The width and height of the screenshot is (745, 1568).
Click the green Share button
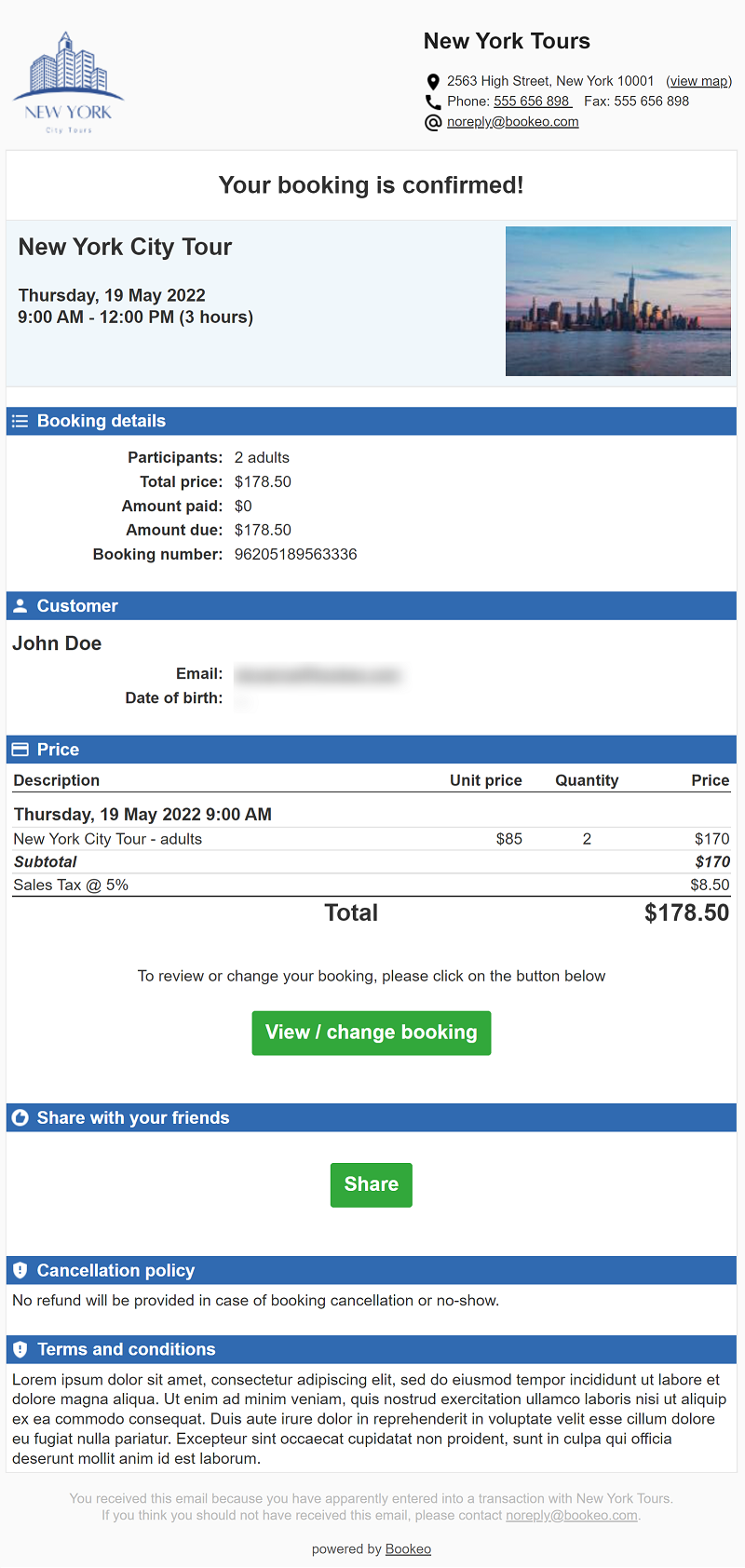pos(372,1185)
